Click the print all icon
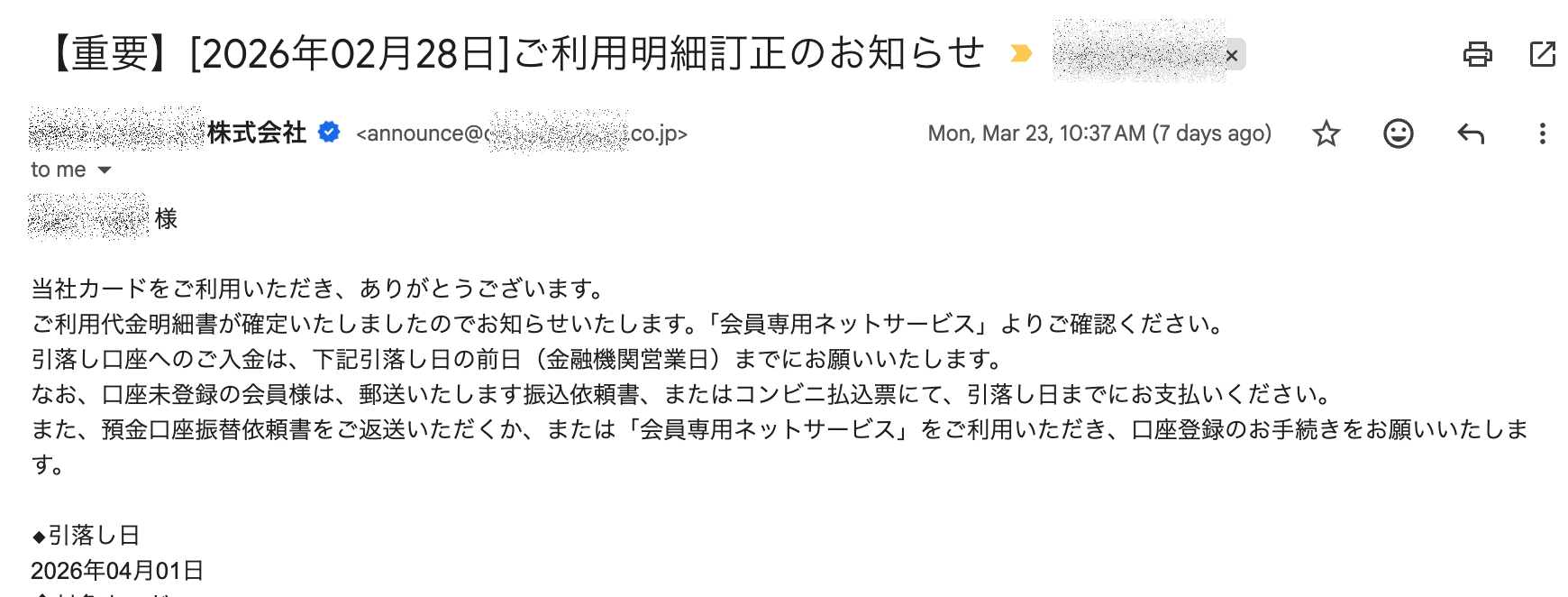 pyautogui.click(x=1477, y=54)
